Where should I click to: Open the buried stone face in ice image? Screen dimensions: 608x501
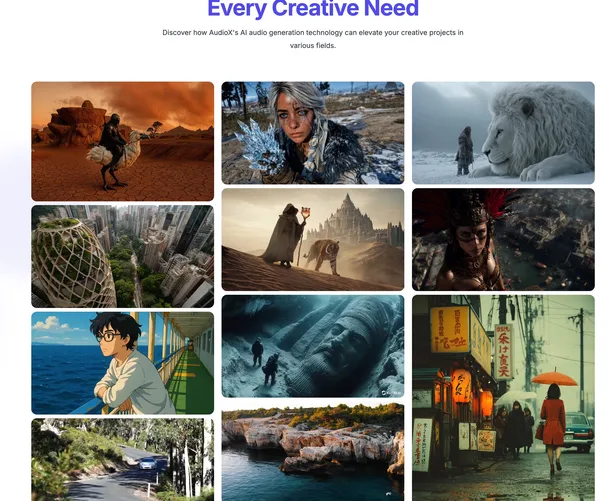pos(313,346)
